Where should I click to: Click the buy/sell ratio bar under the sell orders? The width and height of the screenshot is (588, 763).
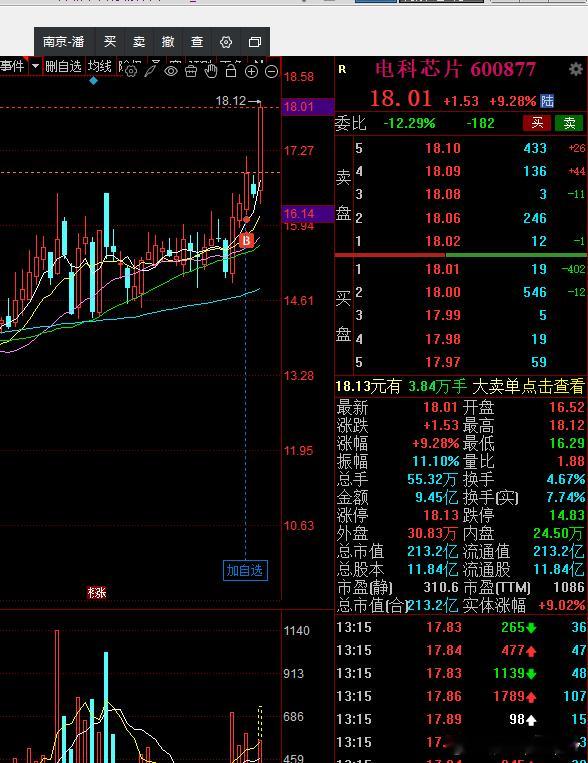point(460,254)
